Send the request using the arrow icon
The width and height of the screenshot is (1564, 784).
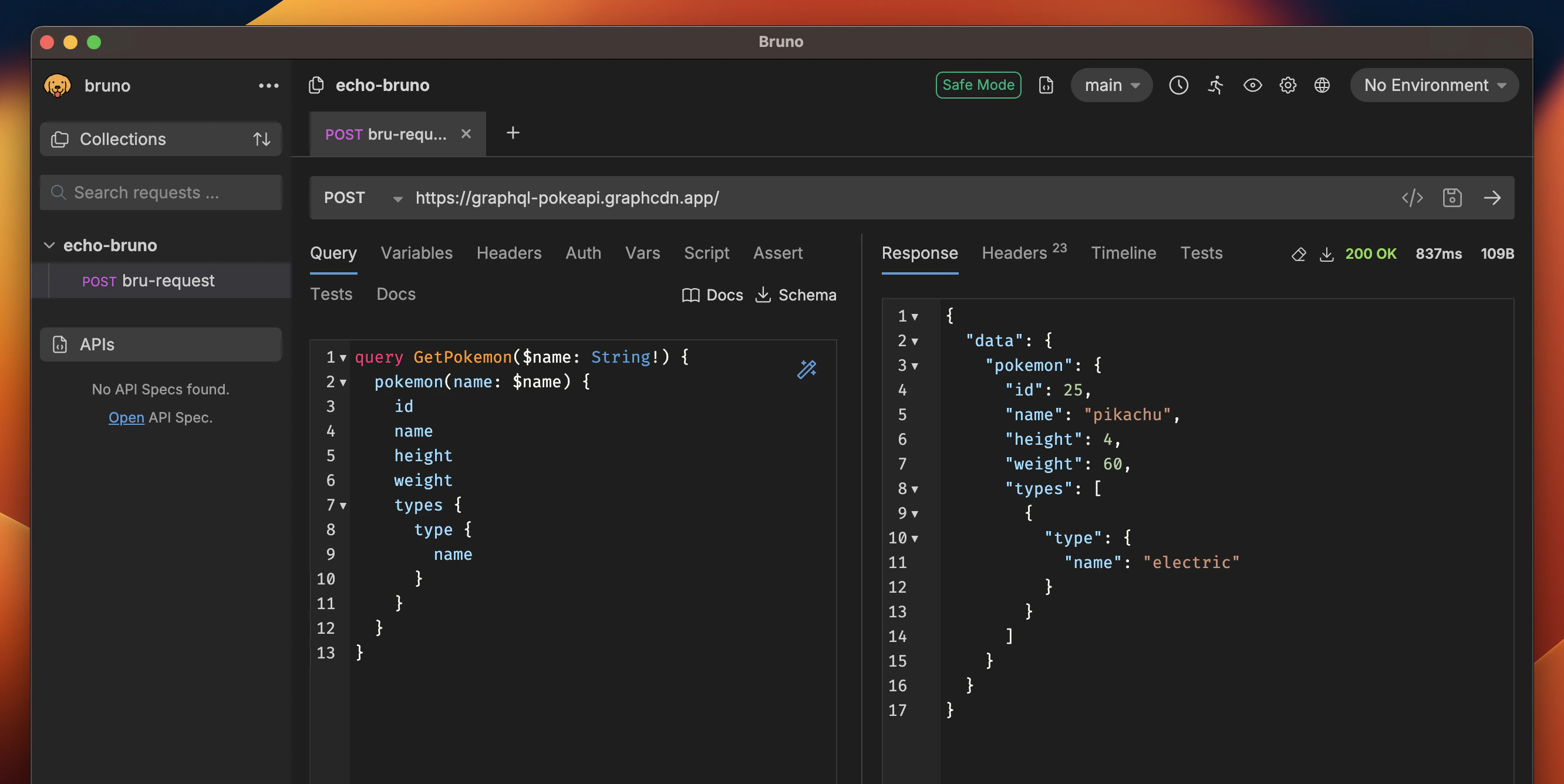tap(1492, 197)
